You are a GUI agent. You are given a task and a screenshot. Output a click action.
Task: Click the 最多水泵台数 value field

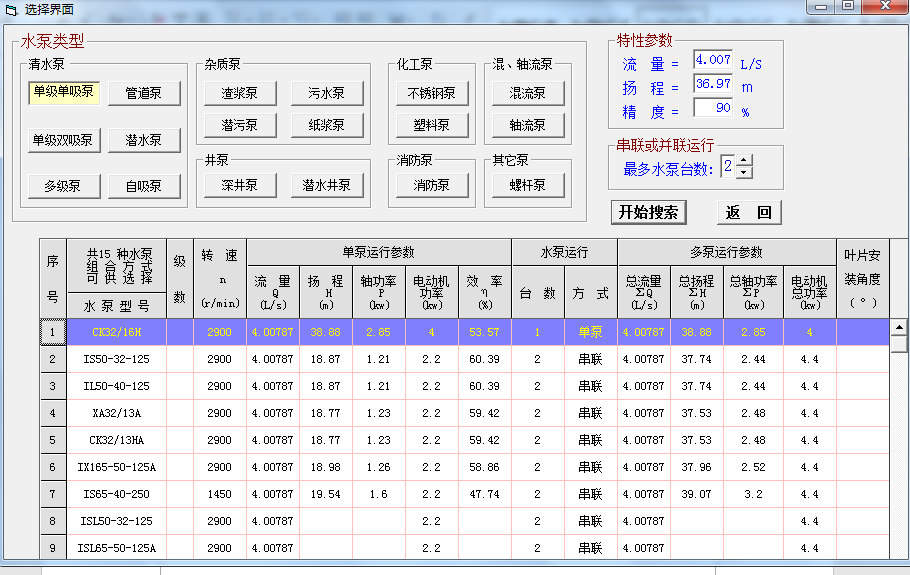click(727, 167)
